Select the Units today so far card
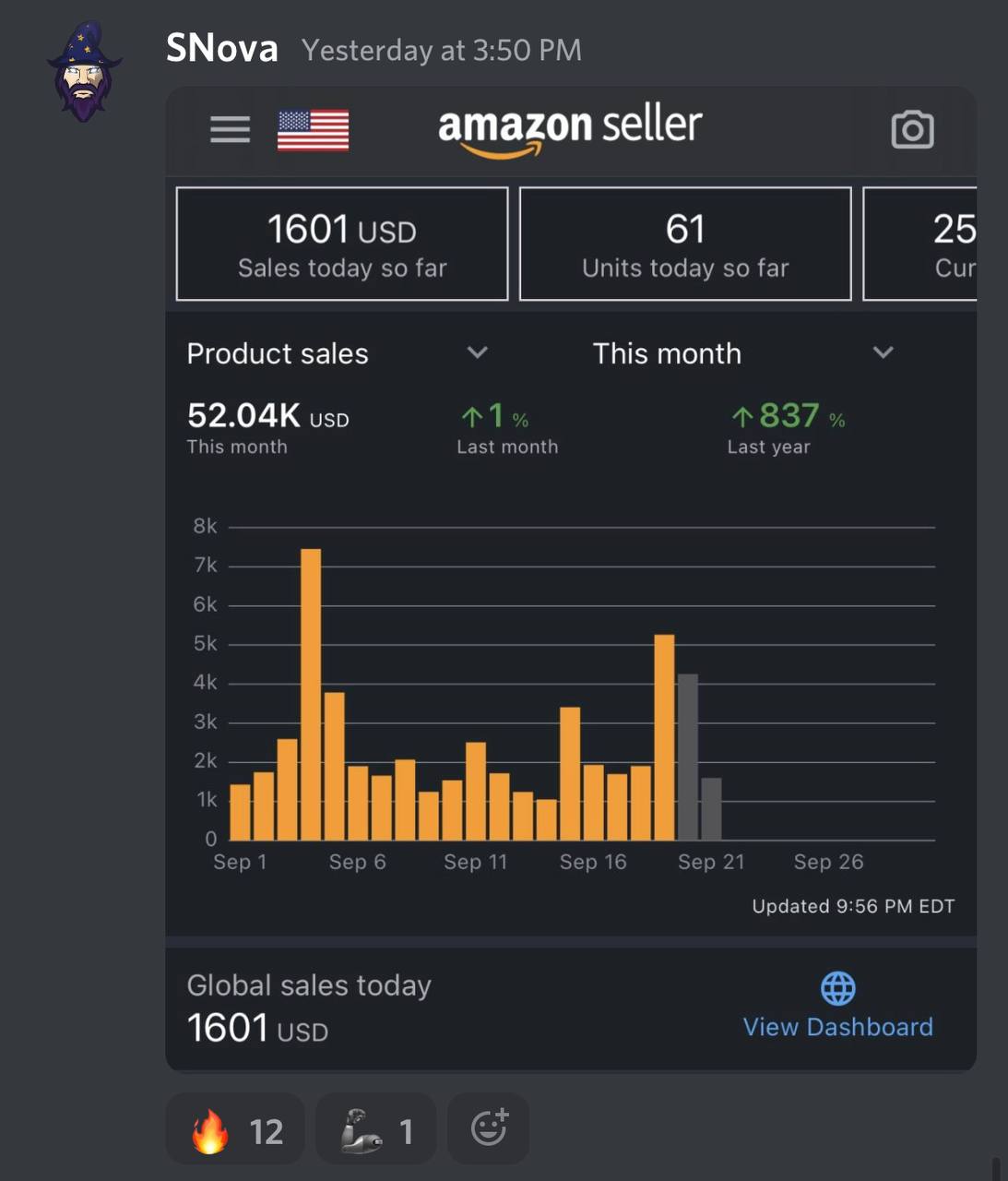This screenshot has height=1181, width=1008. (685, 244)
